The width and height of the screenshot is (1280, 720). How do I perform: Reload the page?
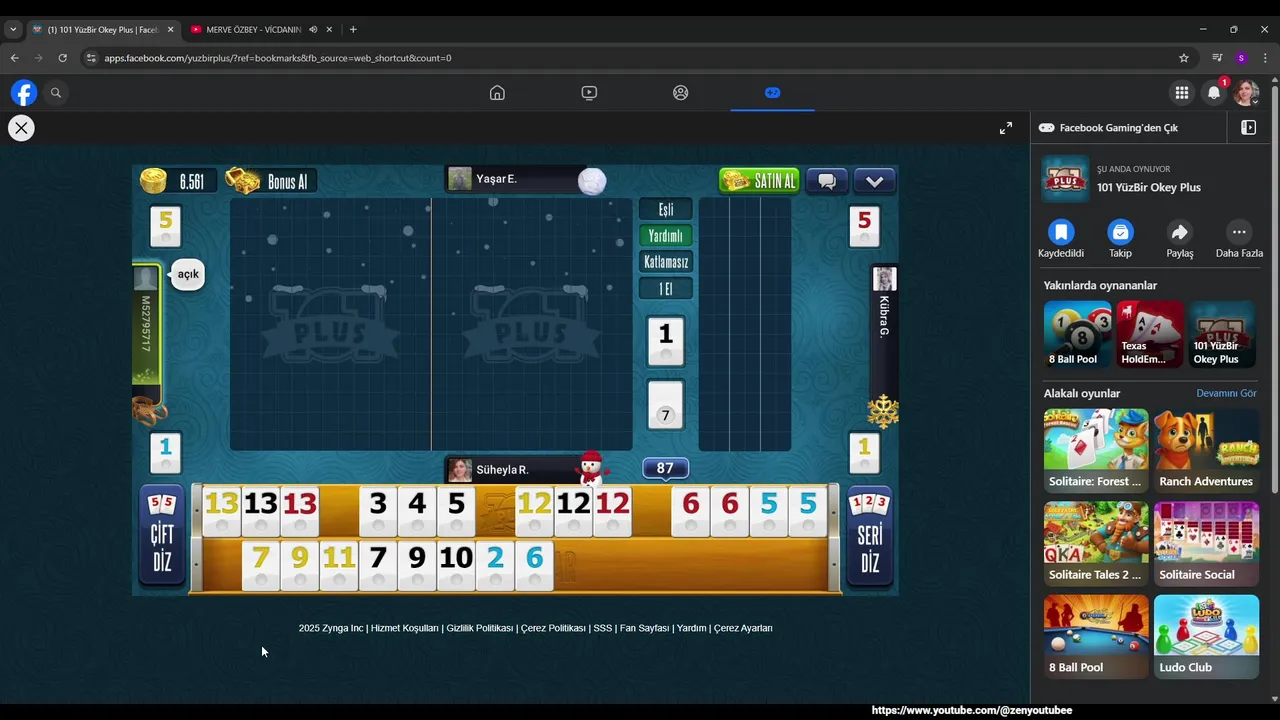point(62,58)
